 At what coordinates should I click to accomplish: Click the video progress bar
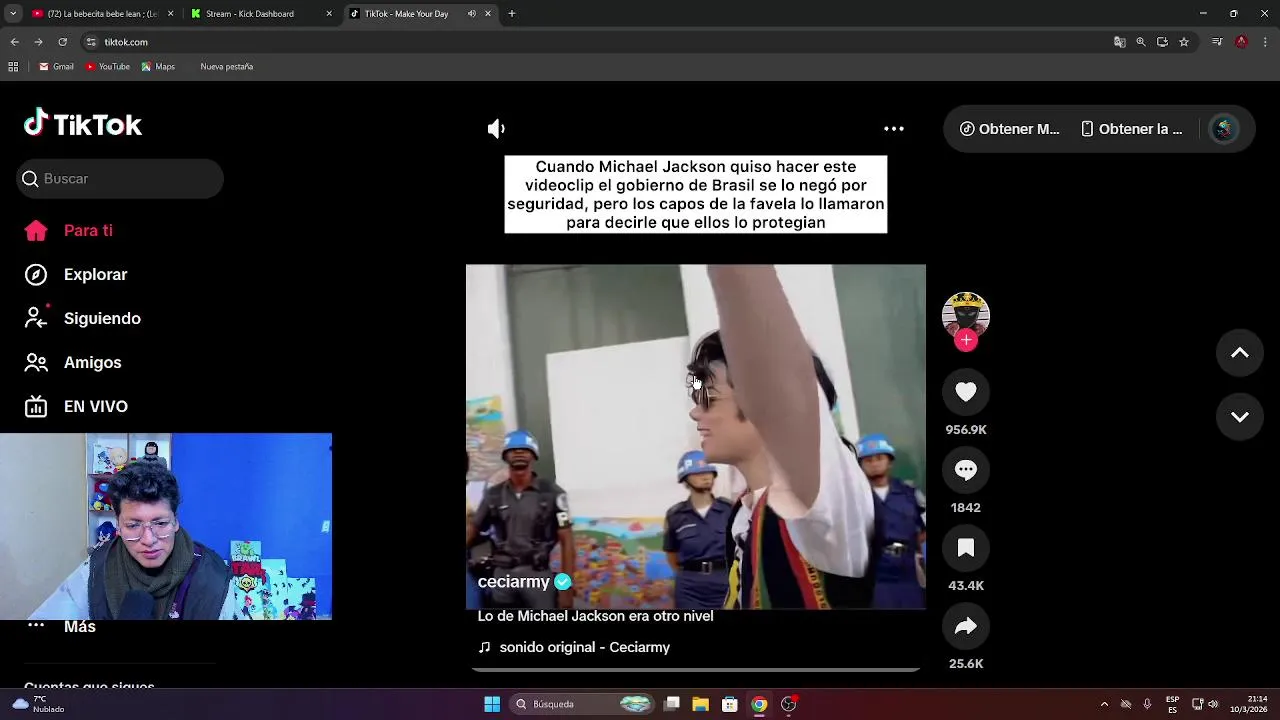tap(696, 669)
